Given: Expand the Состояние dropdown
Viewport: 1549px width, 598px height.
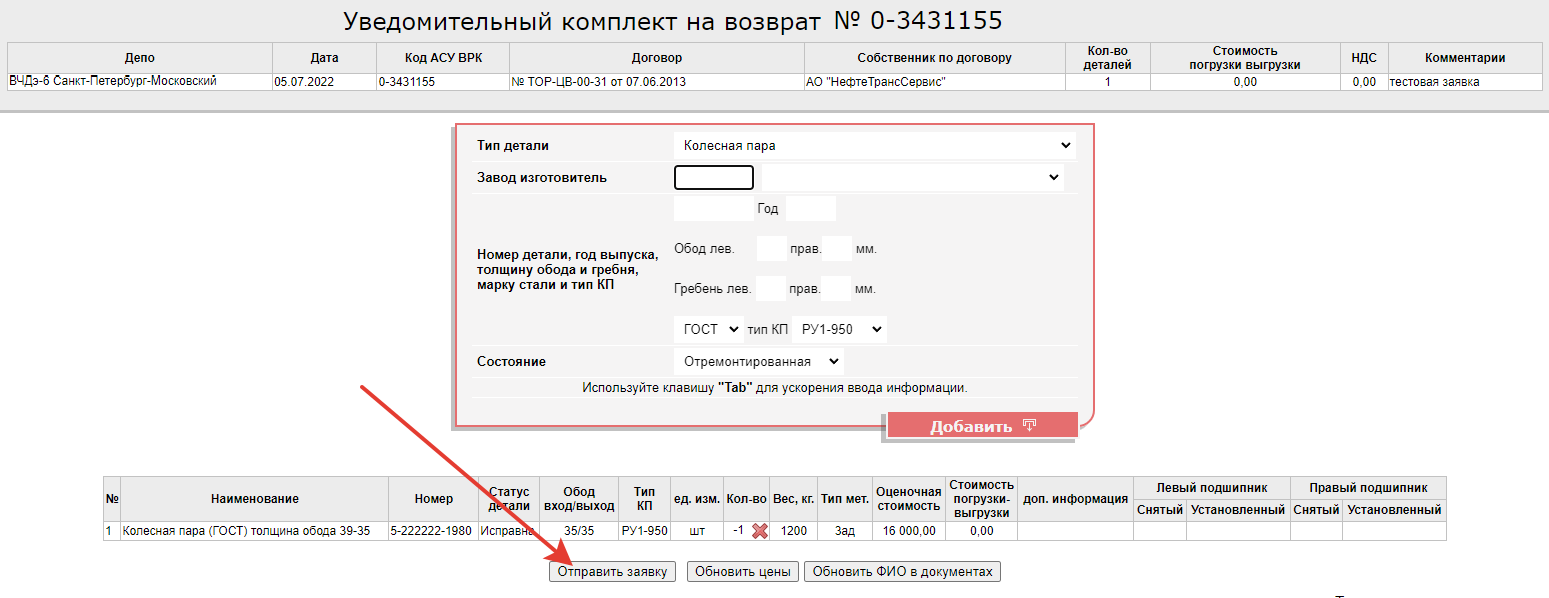Looking at the screenshot, I should click(759, 361).
